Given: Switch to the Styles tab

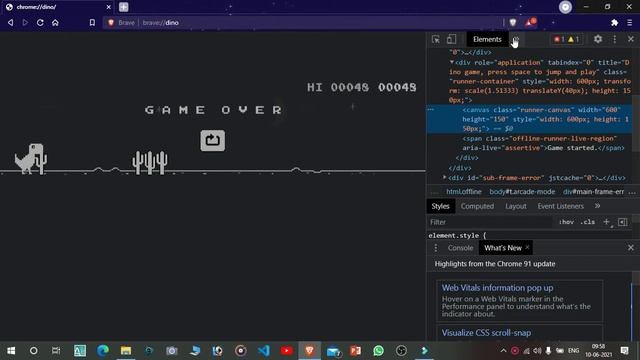Looking at the screenshot, I should (x=440, y=206).
